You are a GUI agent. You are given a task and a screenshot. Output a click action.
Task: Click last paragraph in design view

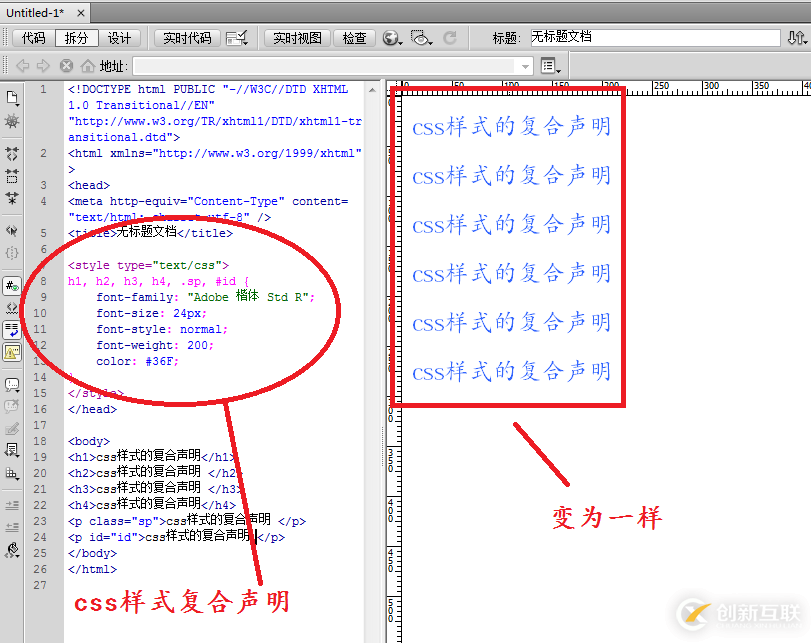[x=511, y=372]
